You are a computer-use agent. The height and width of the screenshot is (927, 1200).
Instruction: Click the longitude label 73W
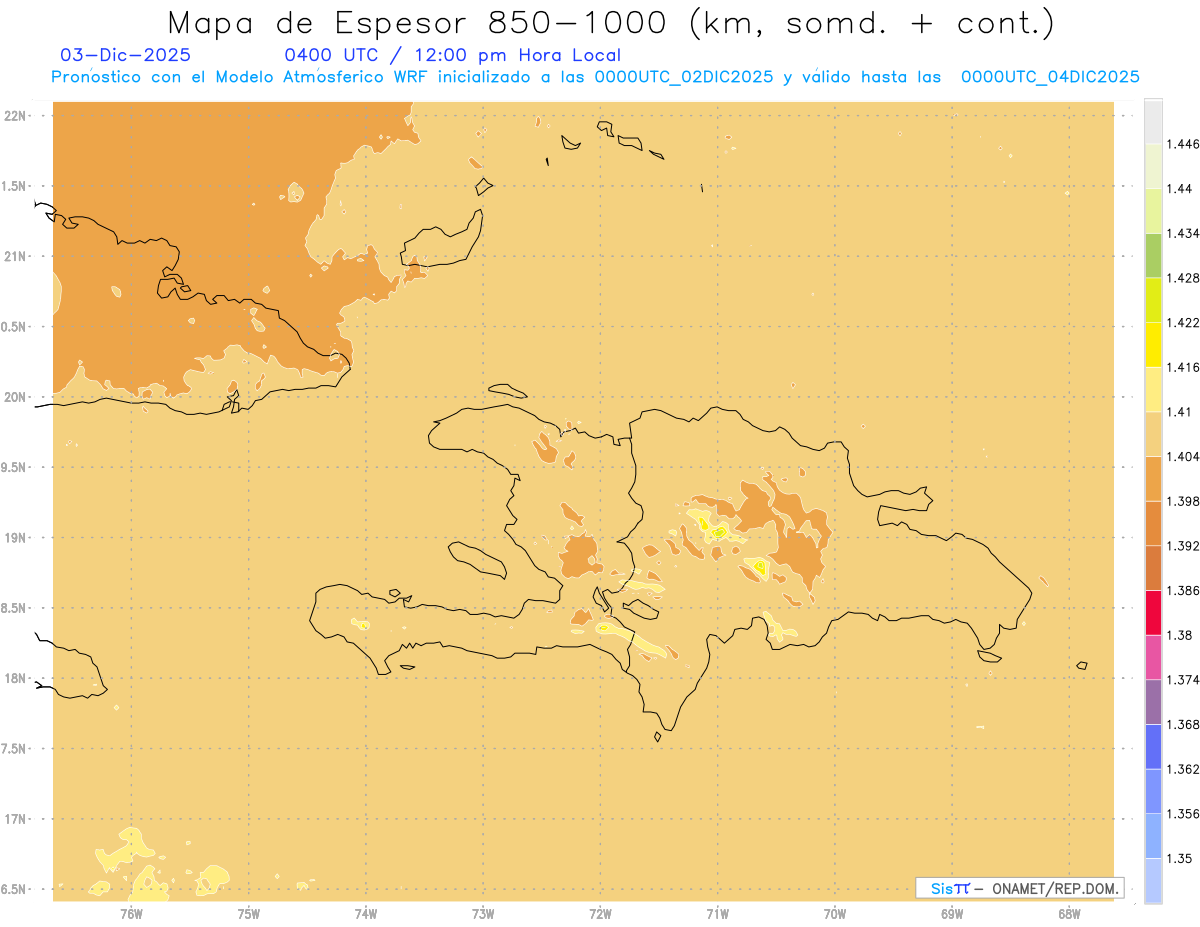tap(483, 913)
